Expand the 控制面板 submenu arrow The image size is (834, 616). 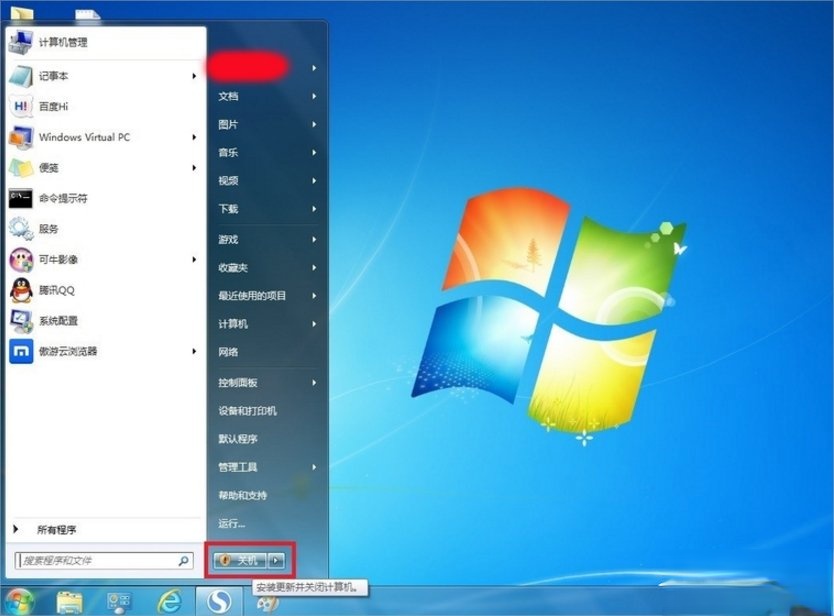[314, 382]
